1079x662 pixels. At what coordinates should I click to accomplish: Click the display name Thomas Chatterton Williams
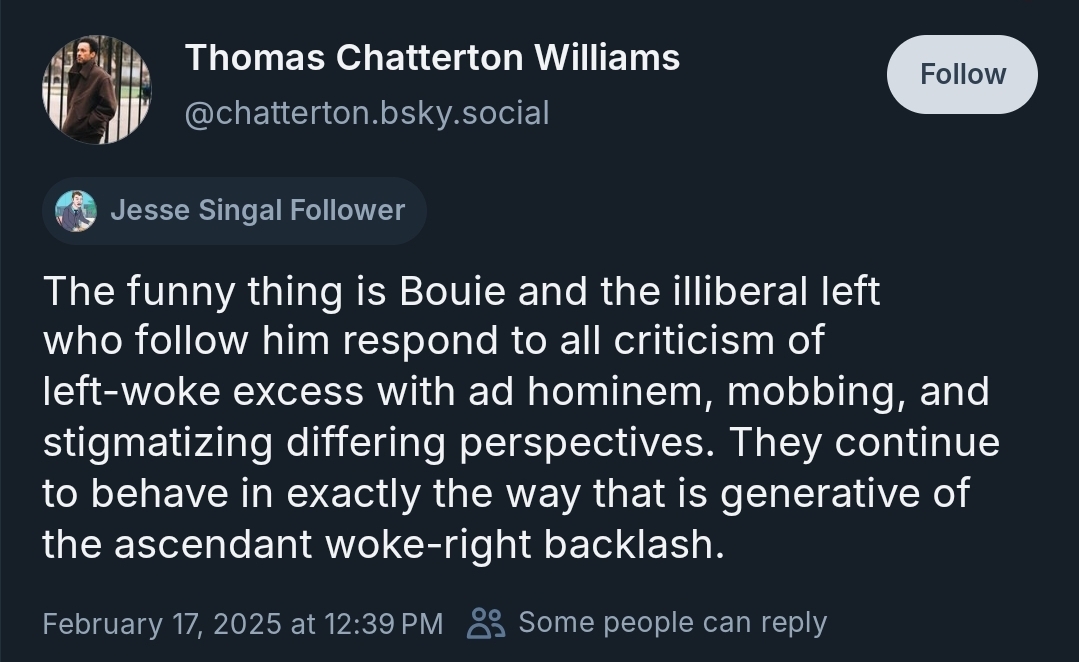click(432, 58)
